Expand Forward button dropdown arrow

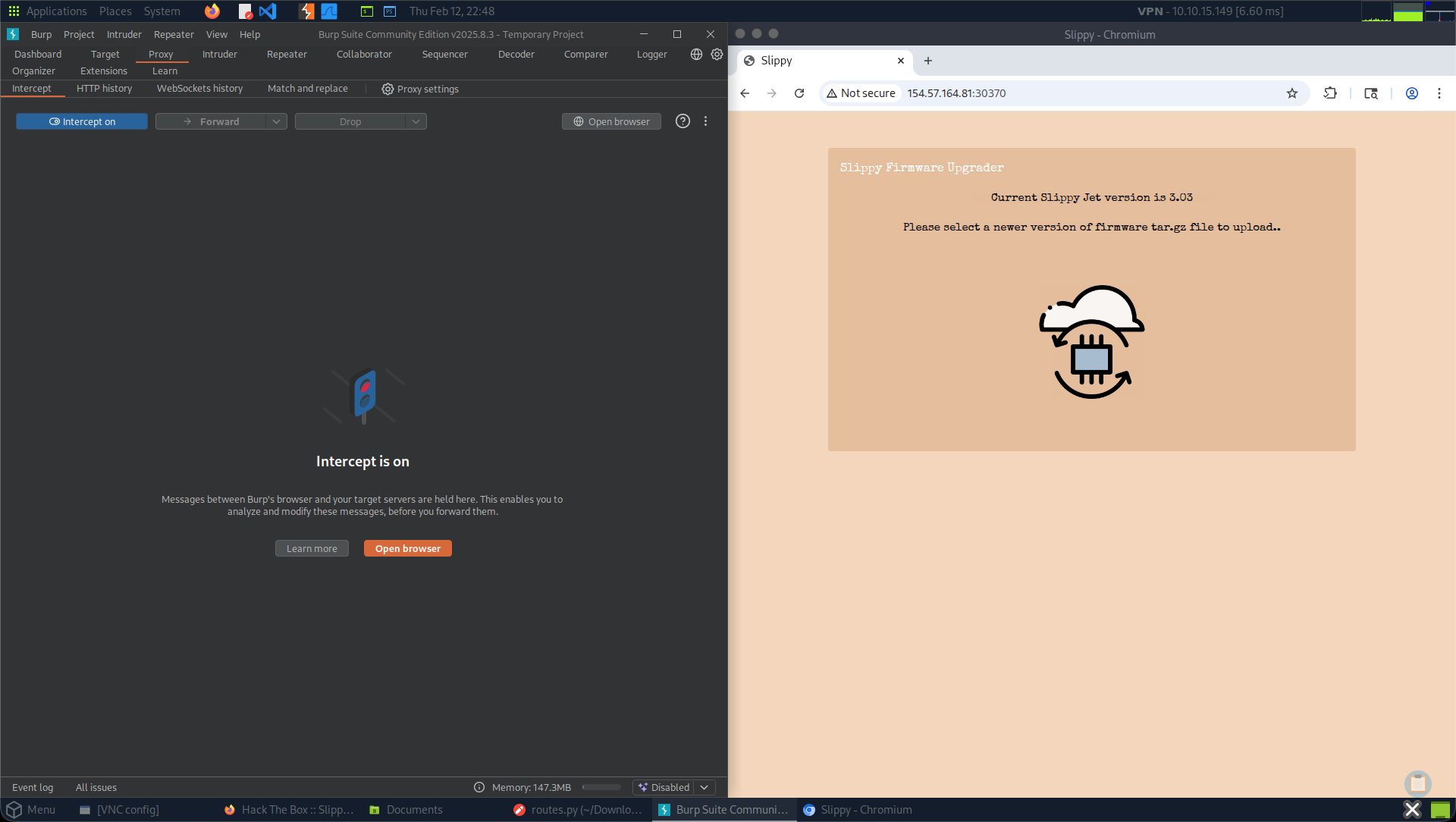276,121
